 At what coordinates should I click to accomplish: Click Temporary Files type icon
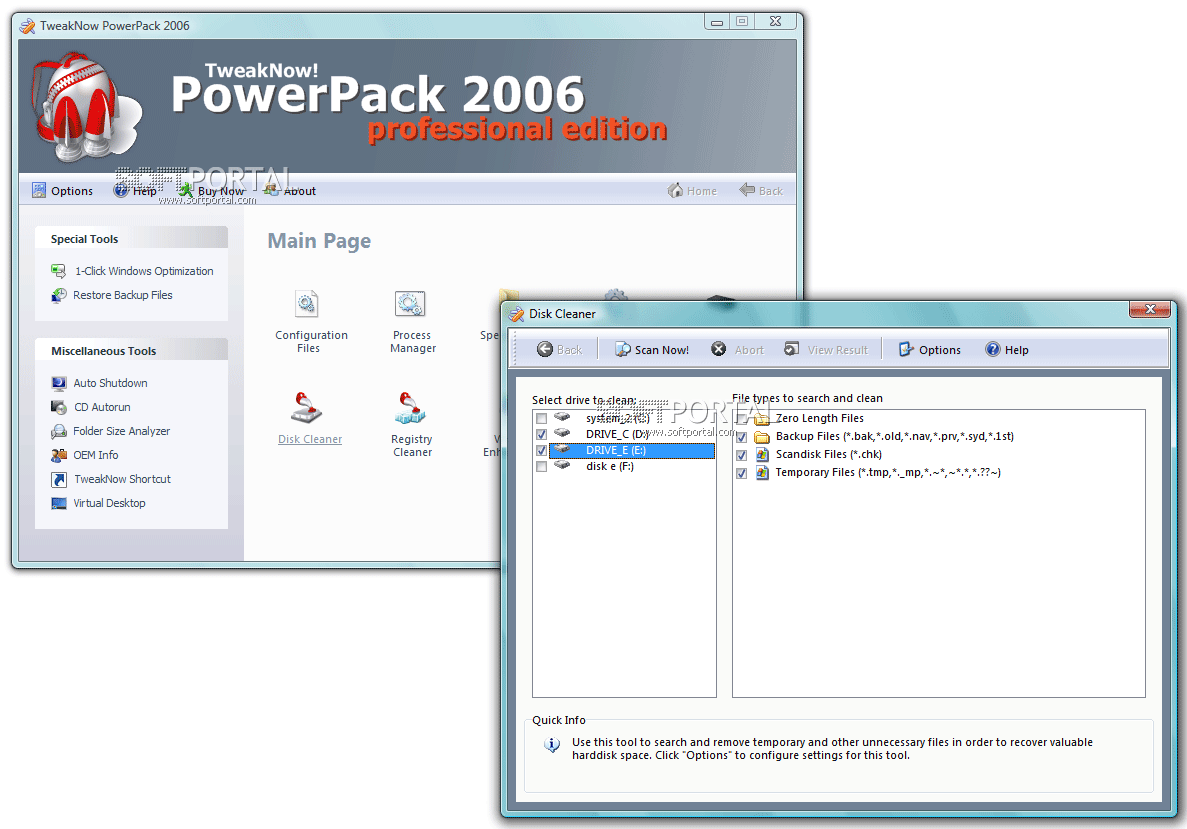762,472
